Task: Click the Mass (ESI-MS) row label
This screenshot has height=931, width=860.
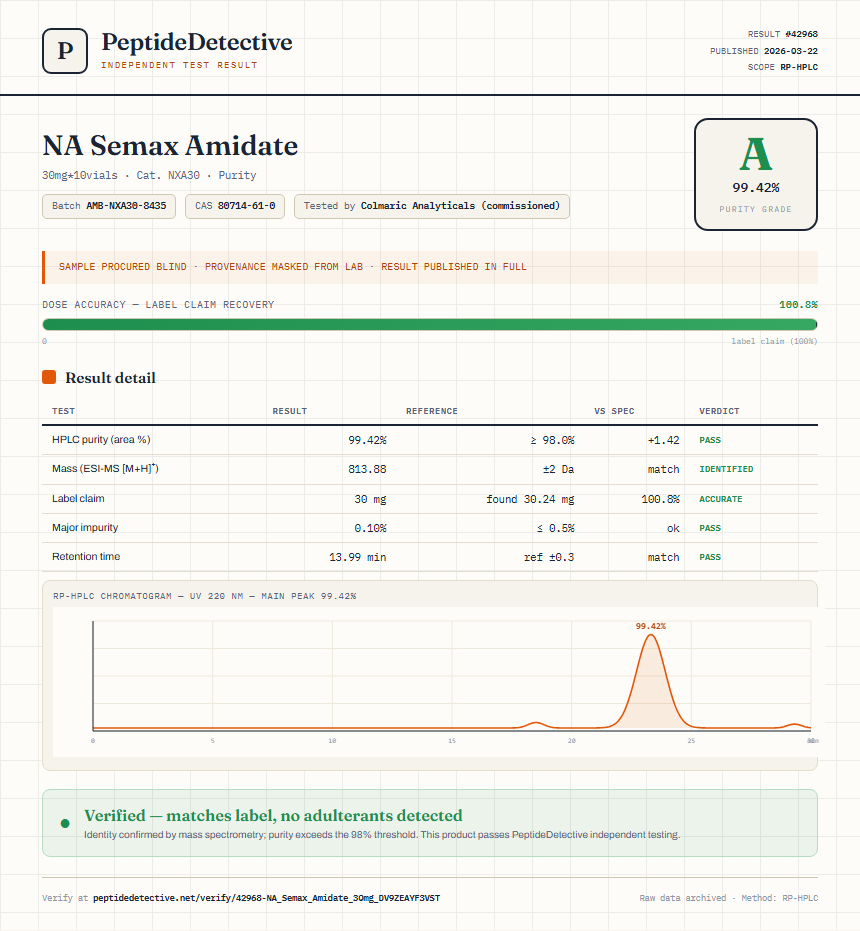Action: [x=105, y=468]
